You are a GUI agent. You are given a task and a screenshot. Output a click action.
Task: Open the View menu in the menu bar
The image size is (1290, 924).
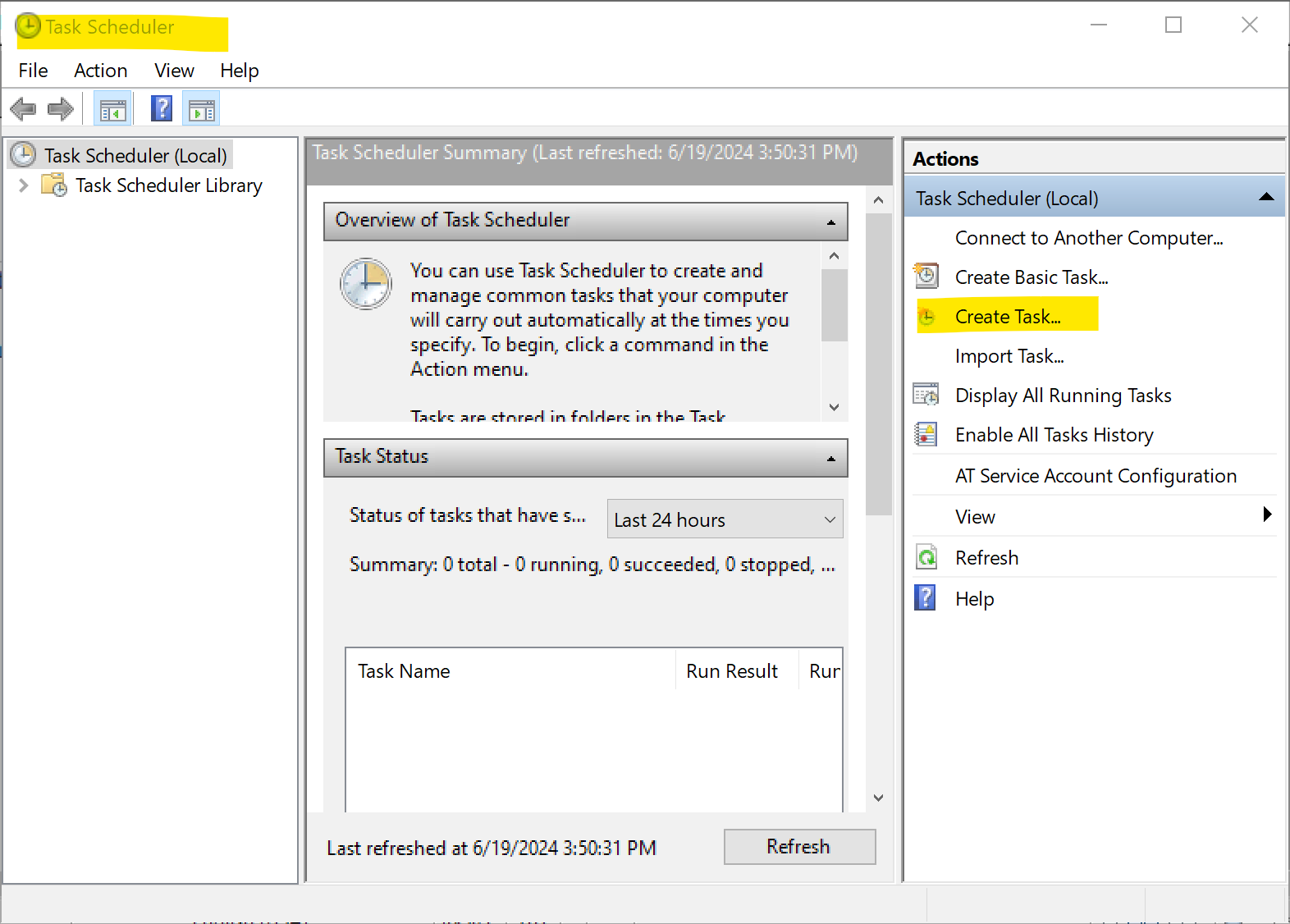174,71
